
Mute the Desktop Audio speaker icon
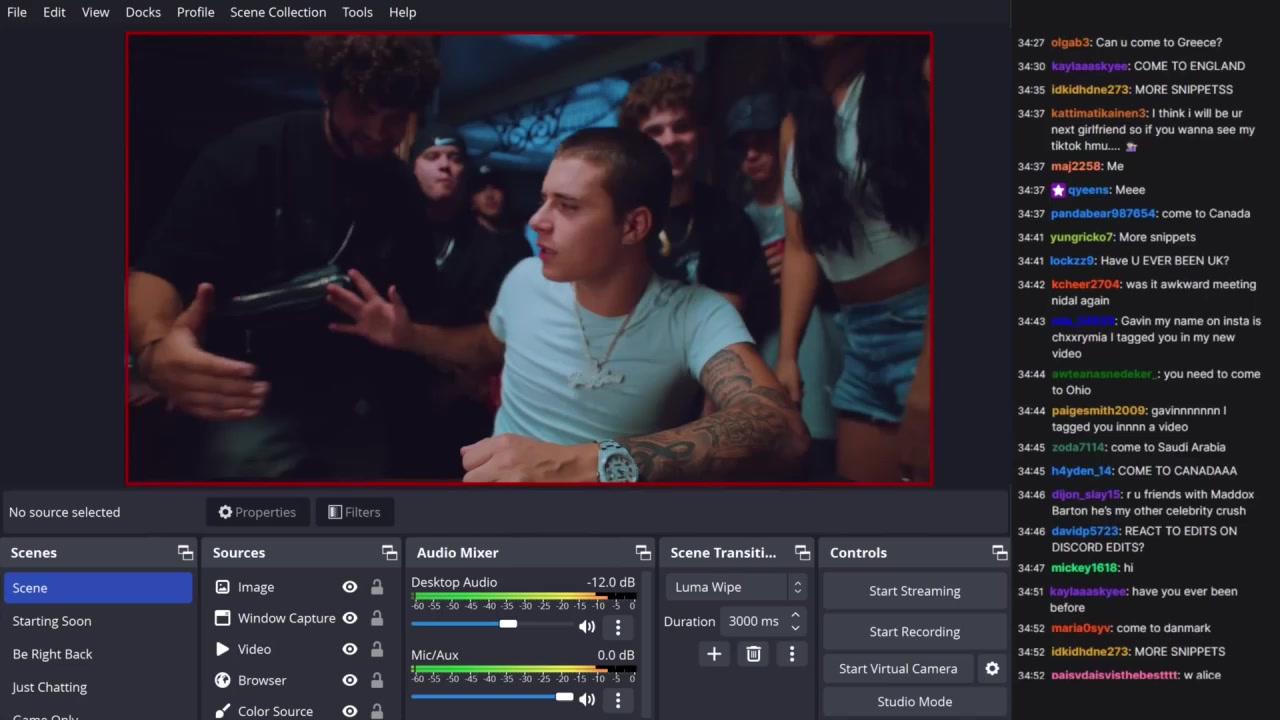587,627
